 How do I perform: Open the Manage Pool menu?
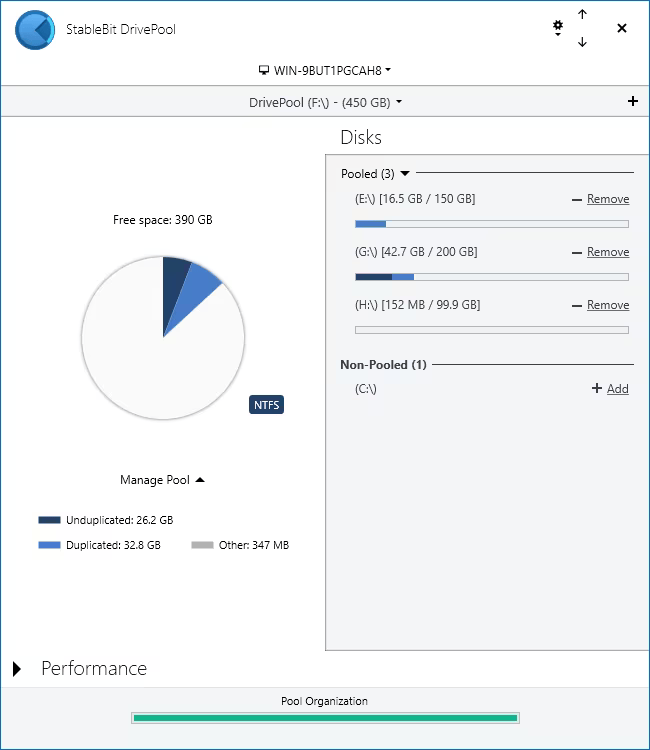[x=162, y=480]
